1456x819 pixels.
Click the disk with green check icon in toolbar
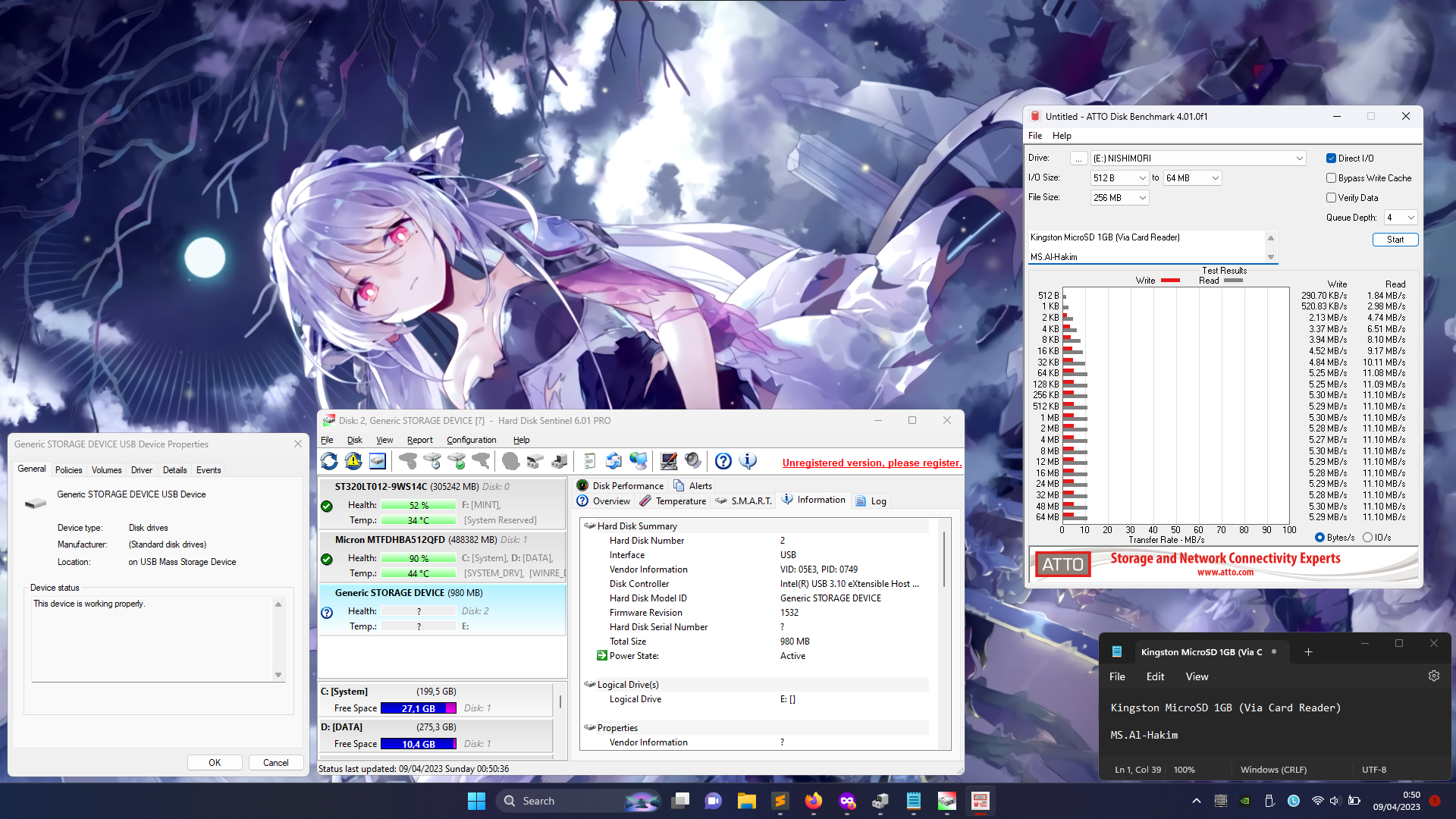coord(457,460)
